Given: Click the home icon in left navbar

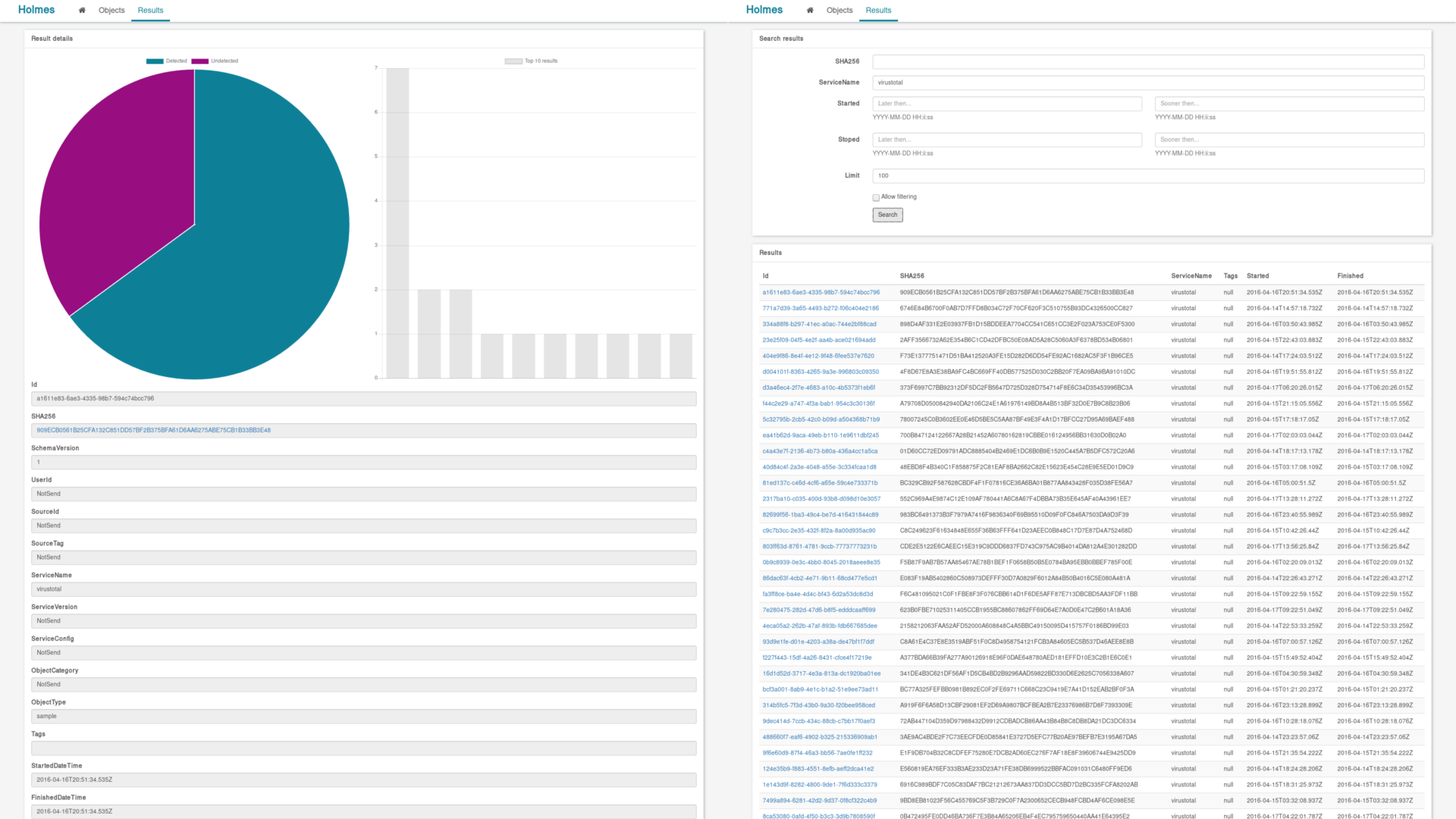Looking at the screenshot, I should click(82, 11).
